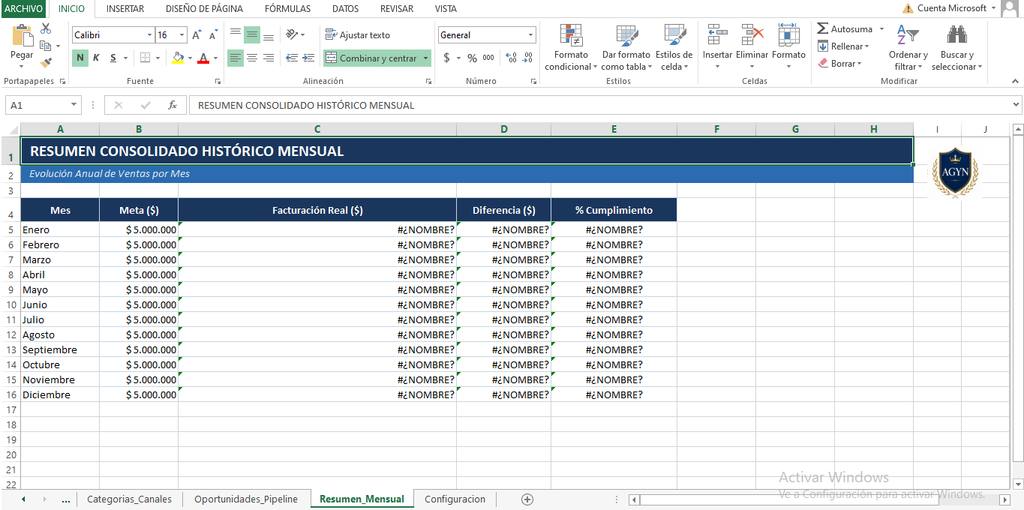Open the Borrar dropdown
1024x510 pixels.
point(840,63)
